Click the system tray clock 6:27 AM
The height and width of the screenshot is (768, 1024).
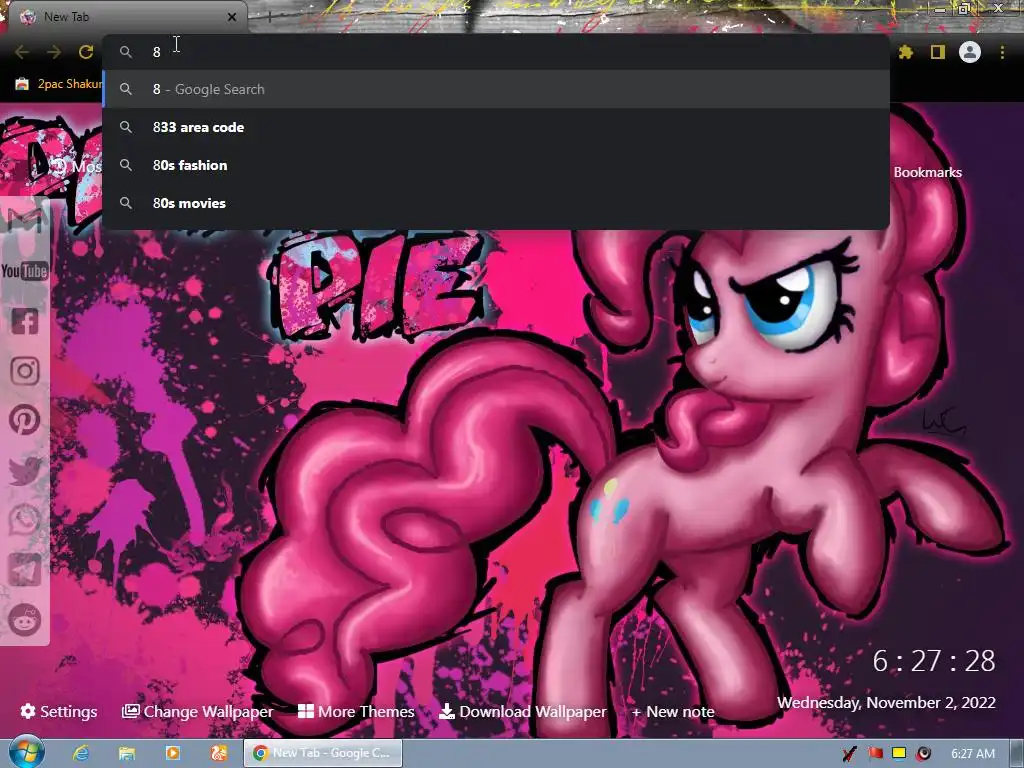(973, 754)
